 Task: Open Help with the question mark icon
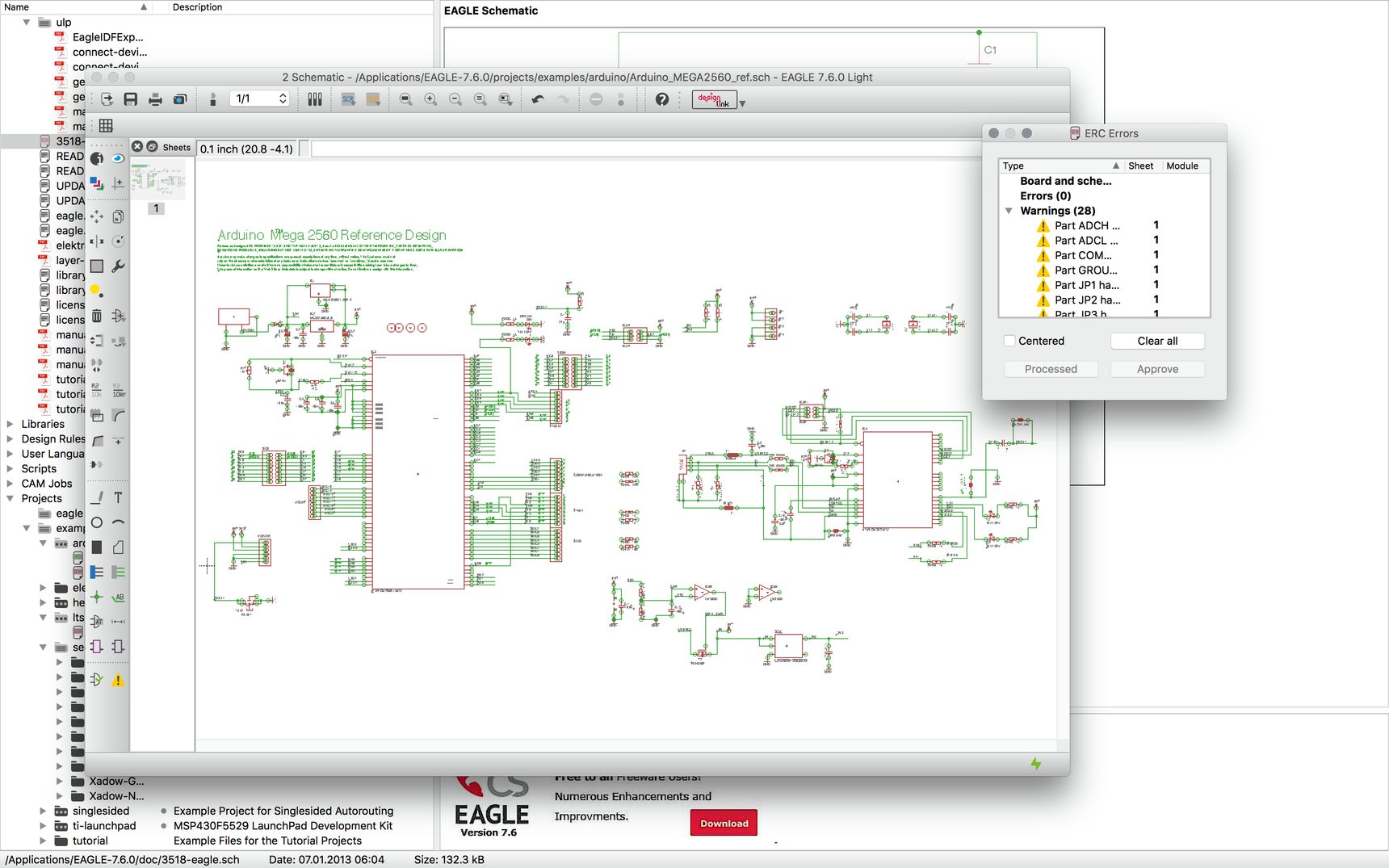point(662,99)
